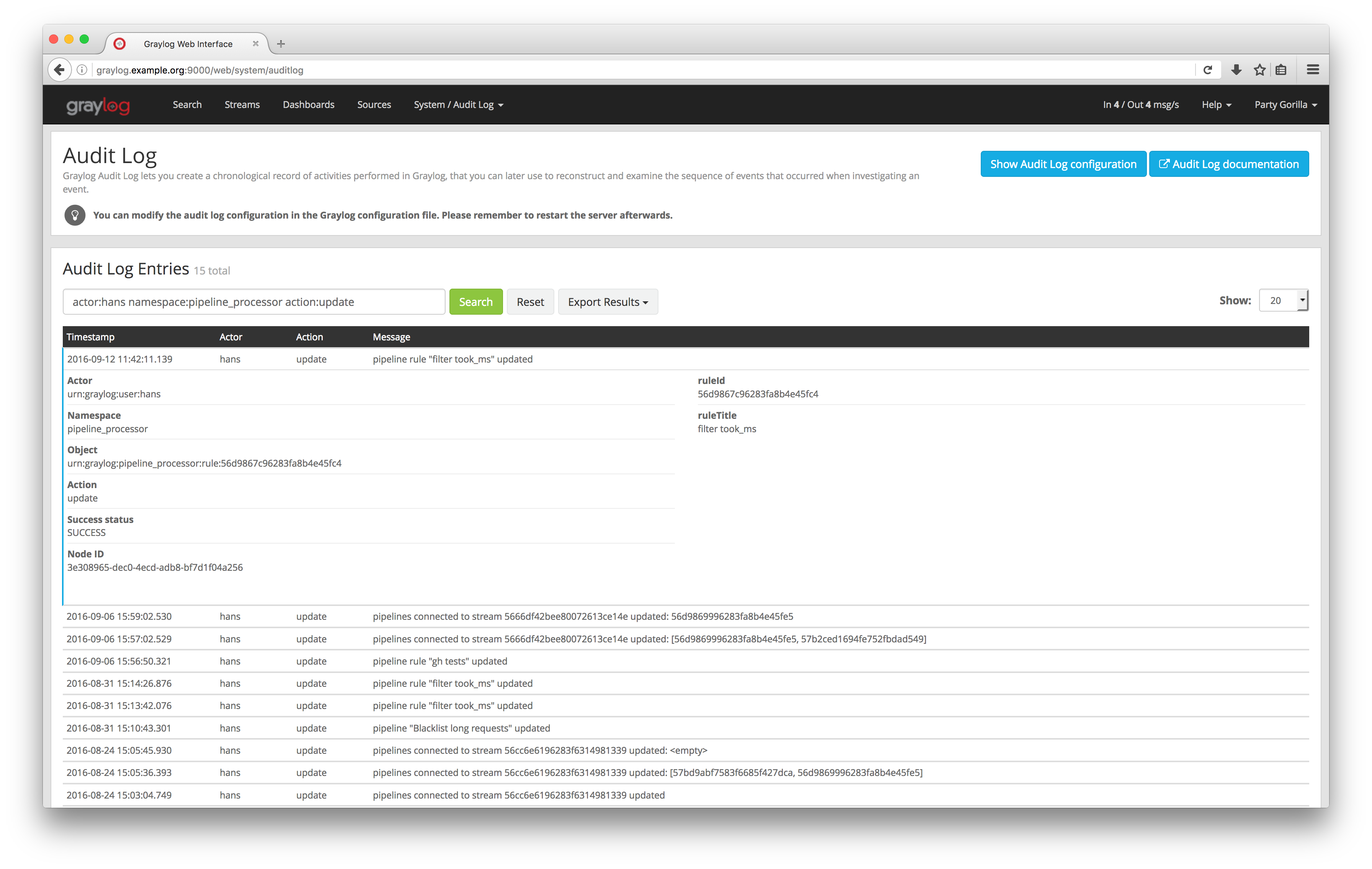Expand the pipeline rule "gh tests" updated entry
The width and height of the screenshot is (1372, 869).
coord(686,661)
